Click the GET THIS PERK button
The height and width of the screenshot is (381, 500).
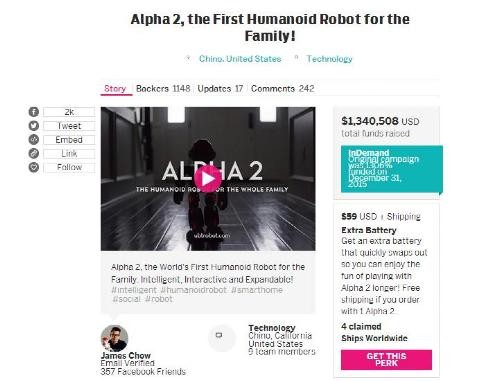click(386, 360)
